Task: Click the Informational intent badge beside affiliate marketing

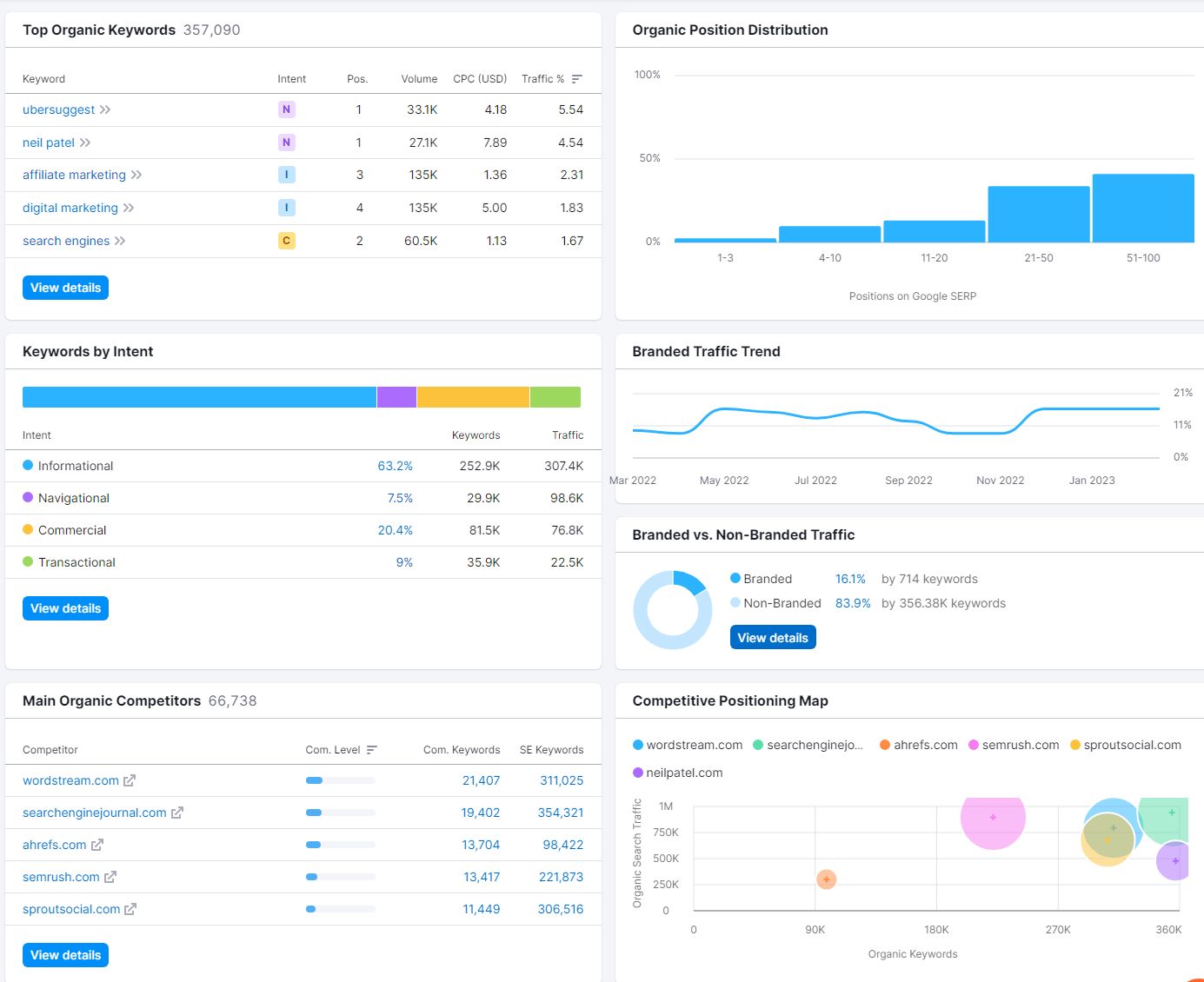Action: (x=287, y=175)
